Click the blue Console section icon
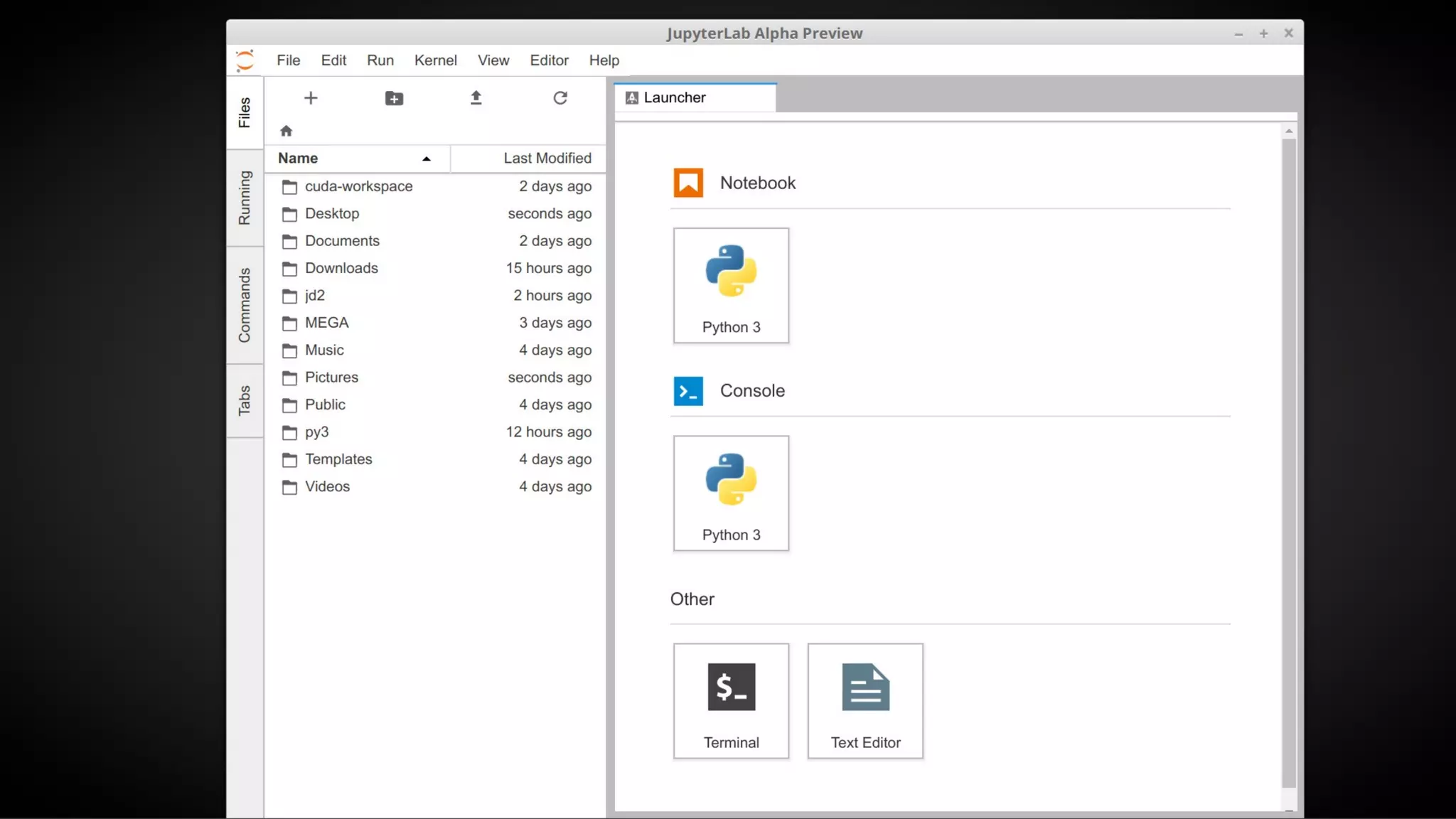Screen dimensions: 1456x819 (x=688, y=391)
